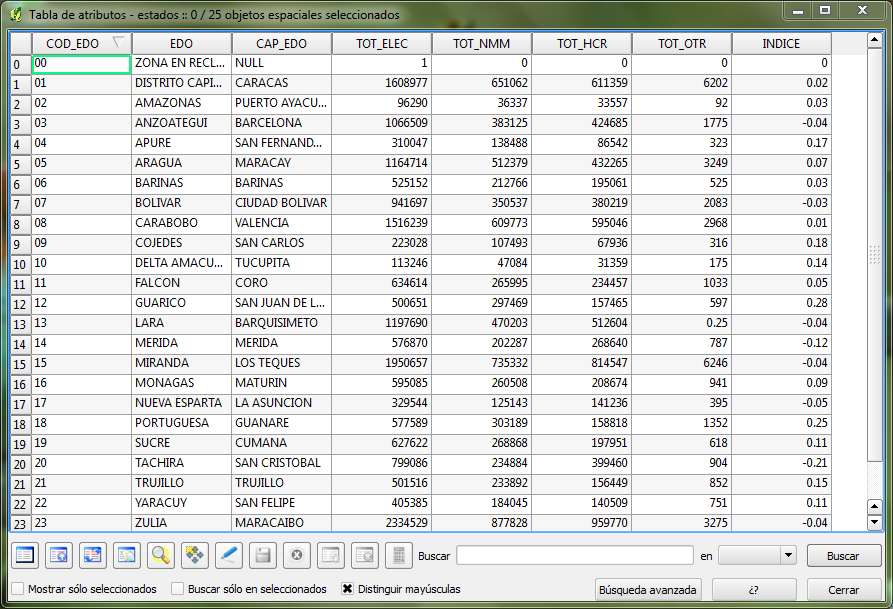
Task: Sort table by EDO column header
Action: [182, 43]
